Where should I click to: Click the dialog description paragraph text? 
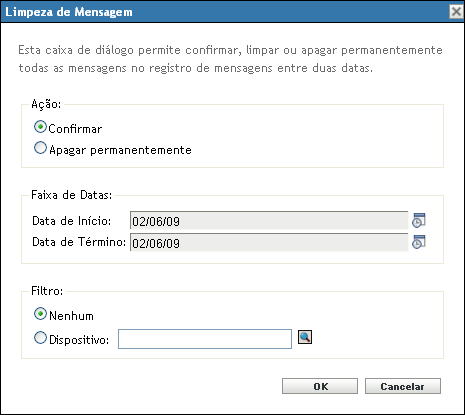(230, 59)
